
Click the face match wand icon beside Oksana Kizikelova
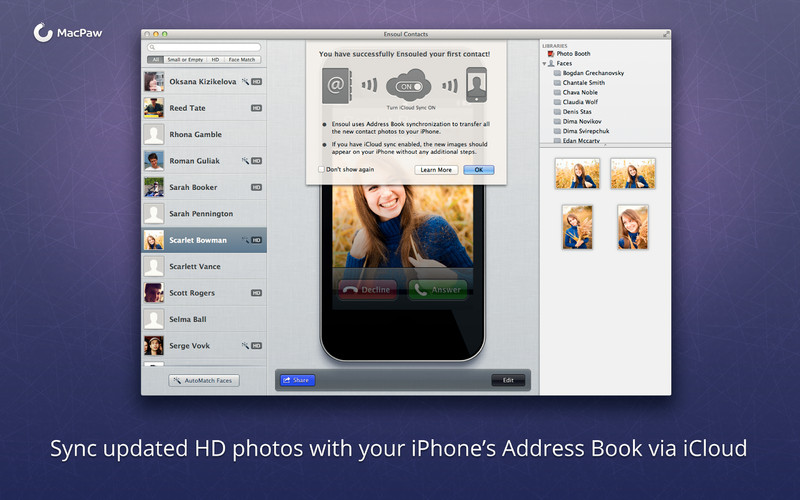tap(245, 82)
